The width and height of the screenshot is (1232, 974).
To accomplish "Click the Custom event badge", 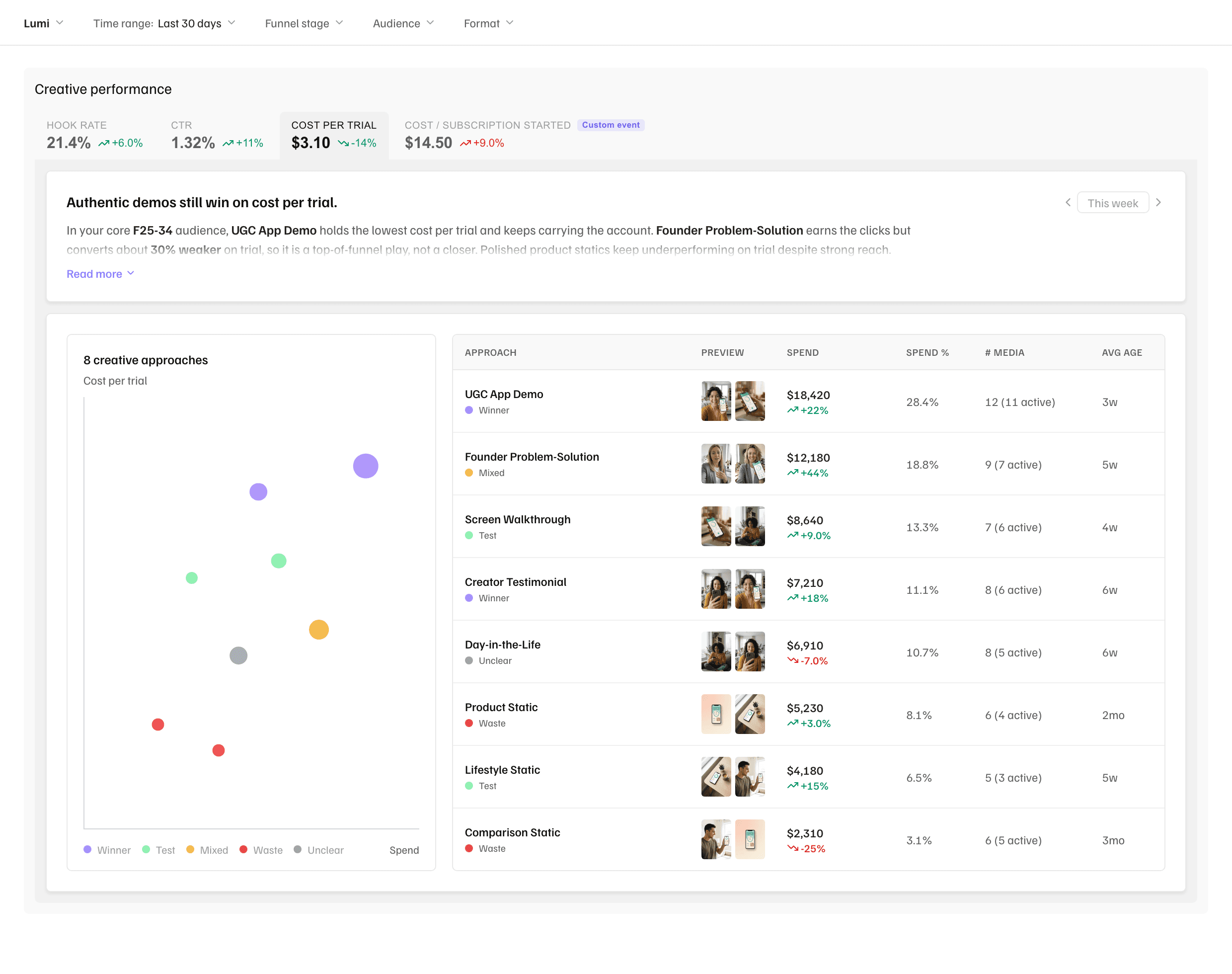I will [x=611, y=125].
